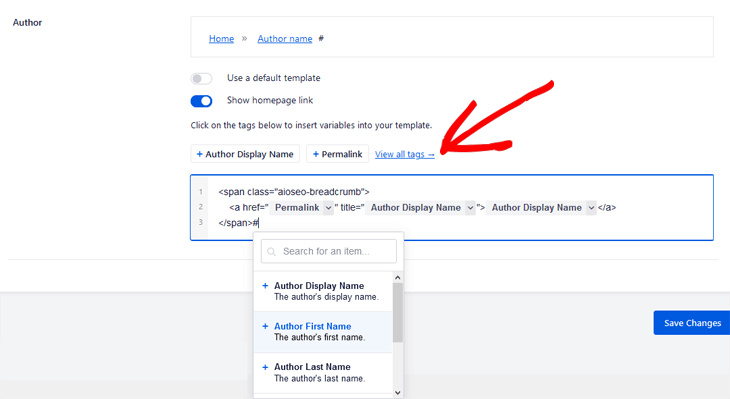Insert the Permalink tag button
Screen dimensions: 730x399
click(x=337, y=154)
